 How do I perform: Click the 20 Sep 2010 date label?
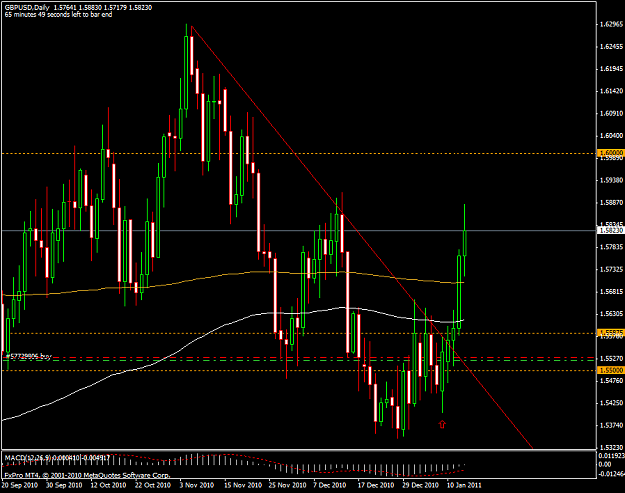point(20,485)
